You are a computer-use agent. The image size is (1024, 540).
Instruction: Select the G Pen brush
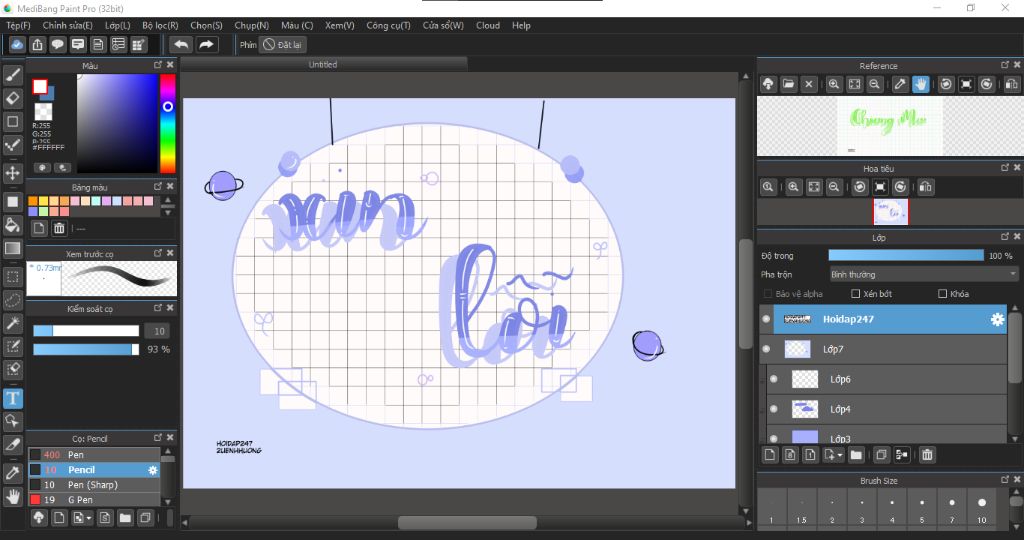click(x=94, y=500)
